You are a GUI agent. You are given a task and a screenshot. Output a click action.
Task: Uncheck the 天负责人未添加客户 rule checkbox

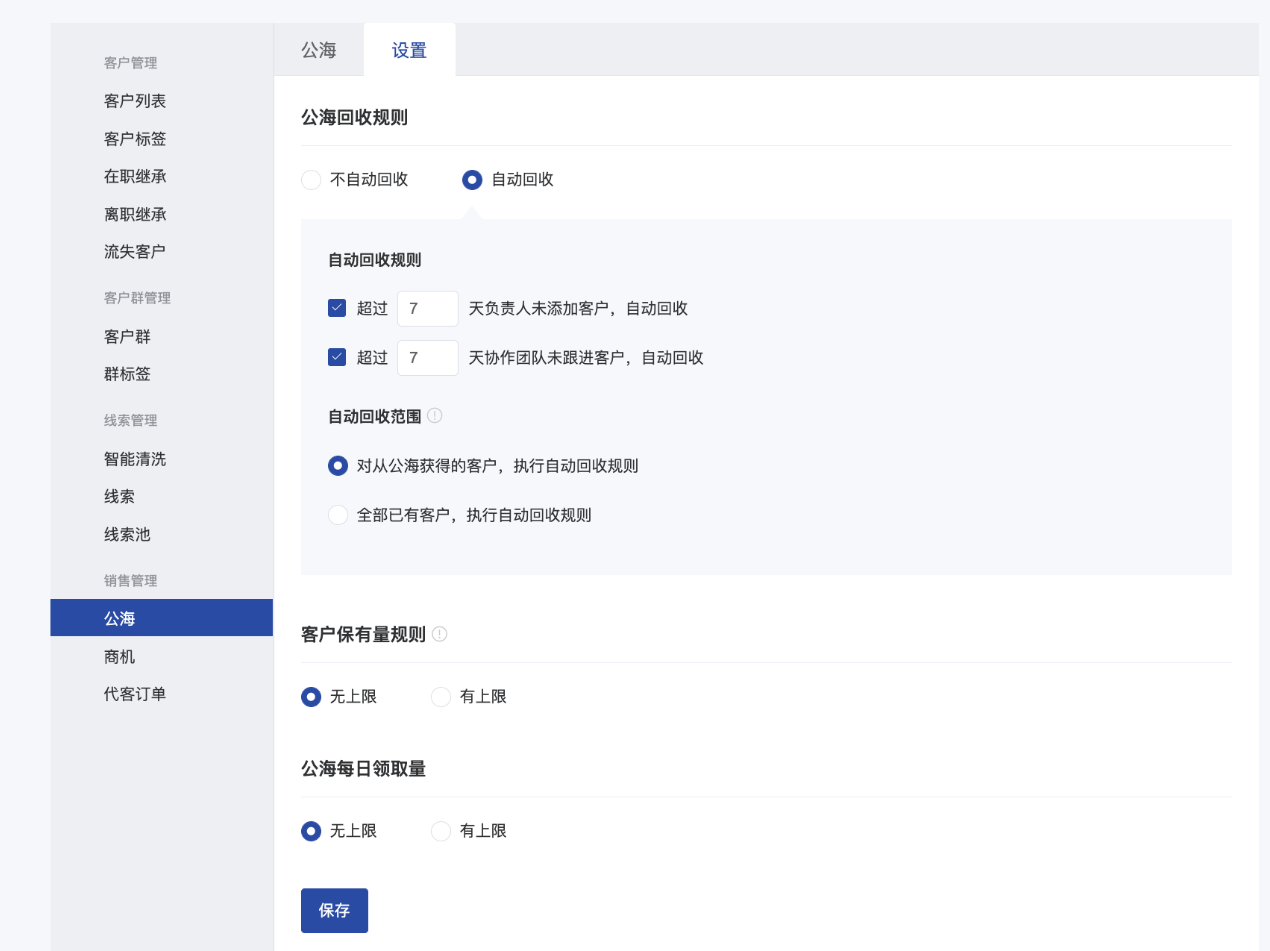click(x=337, y=308)
